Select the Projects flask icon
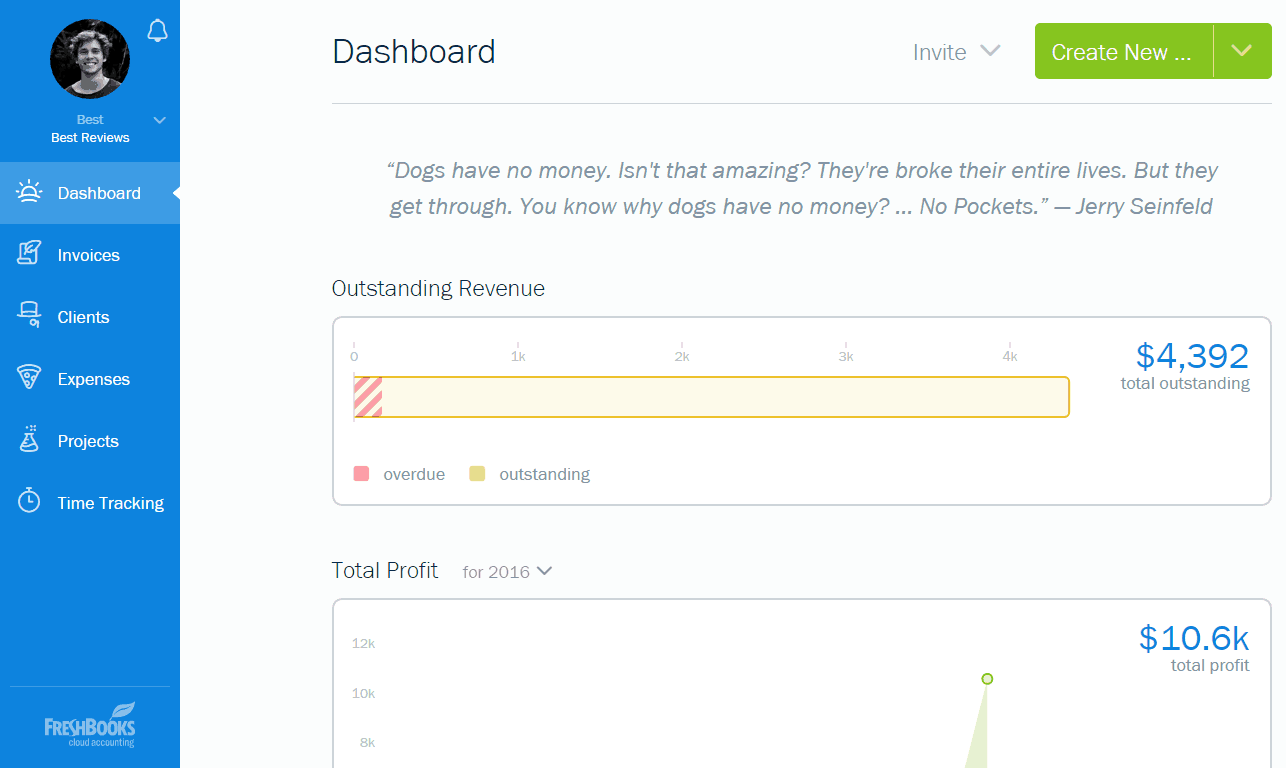This screenshot has height=768, width=1286. [x=30, y=440]
